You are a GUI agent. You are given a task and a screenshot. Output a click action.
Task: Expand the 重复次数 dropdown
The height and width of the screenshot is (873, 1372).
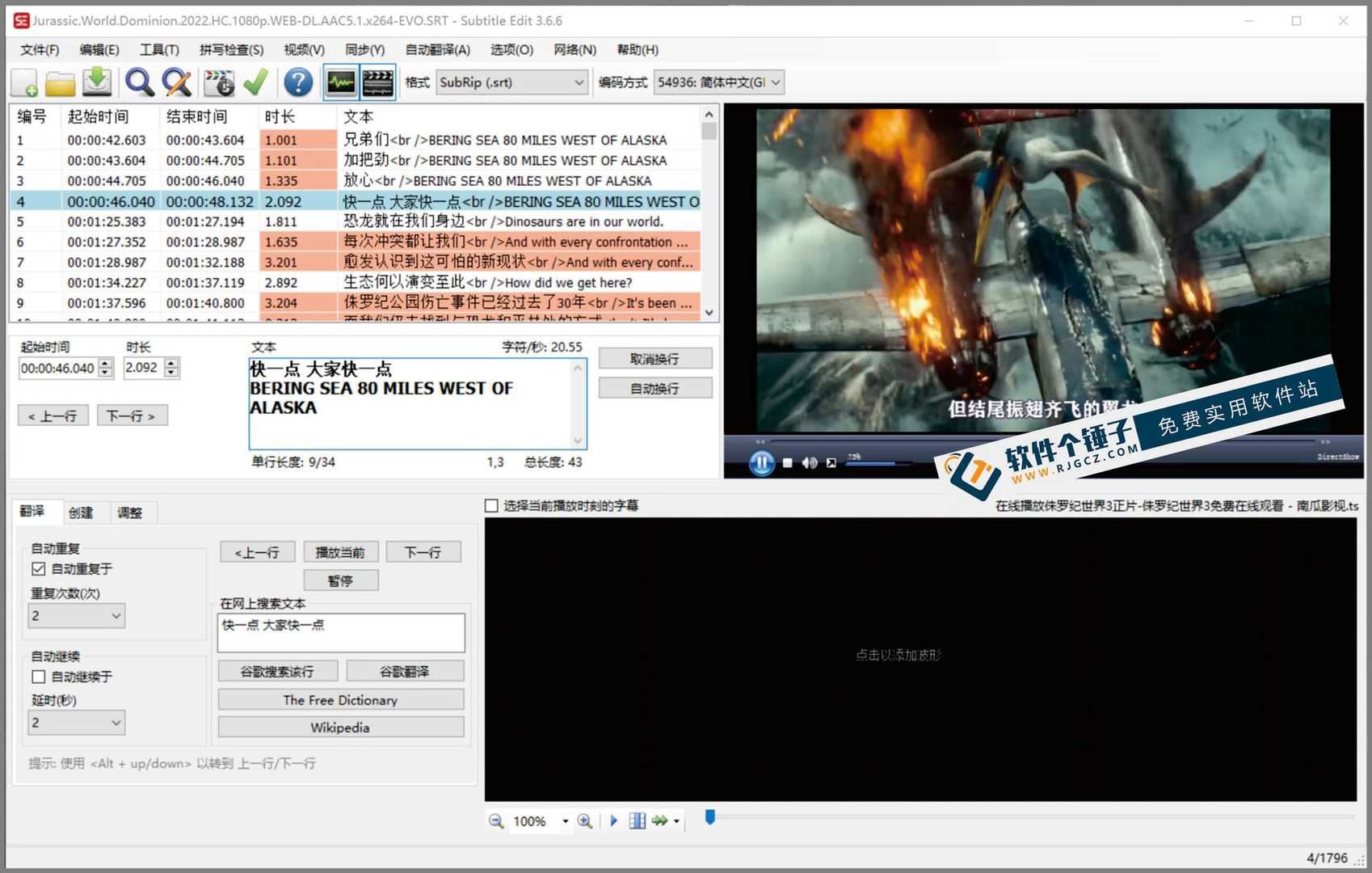click(77, 616)
